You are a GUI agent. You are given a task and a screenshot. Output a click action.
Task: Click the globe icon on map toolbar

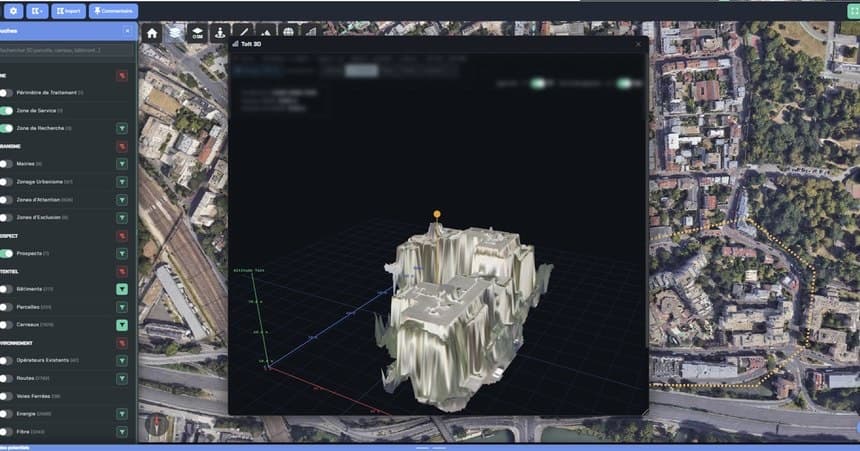288,32
